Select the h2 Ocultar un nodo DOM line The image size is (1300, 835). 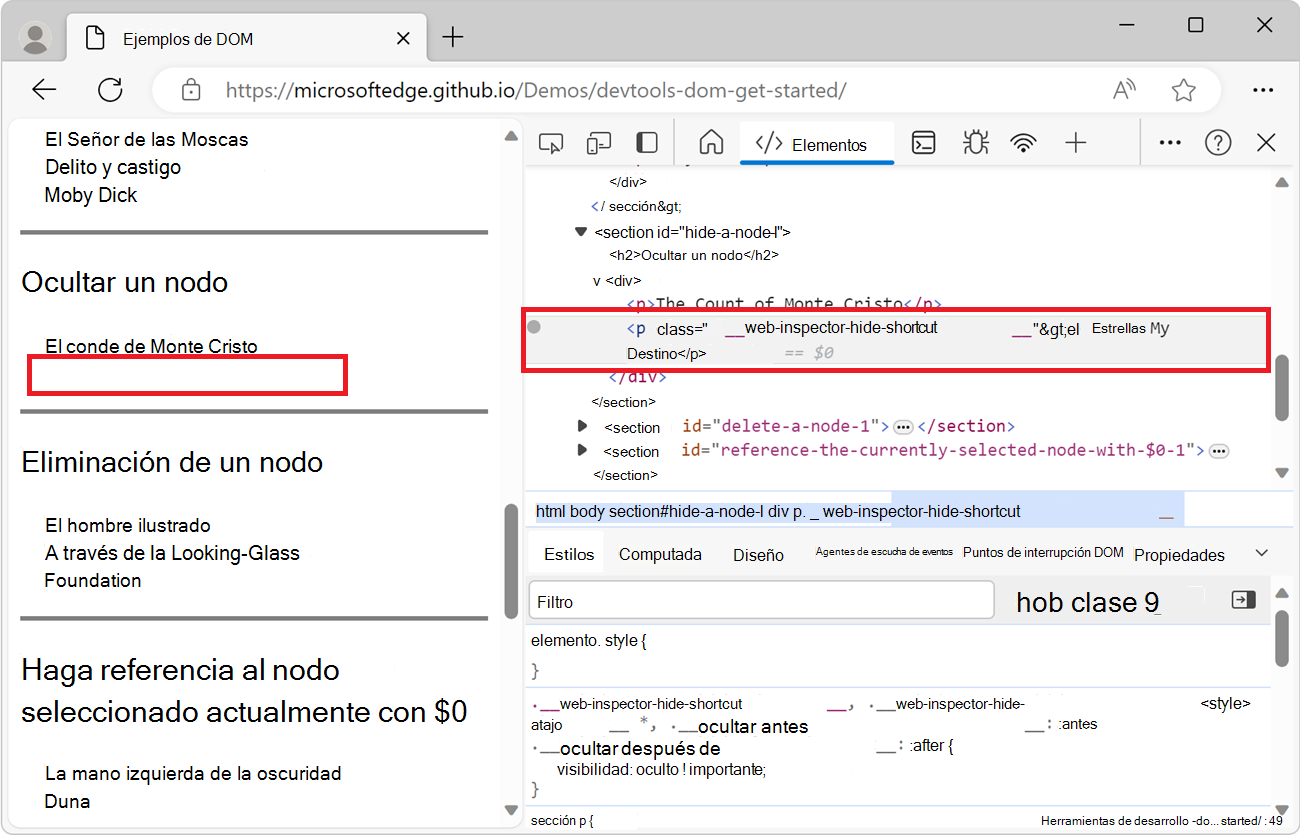[694, 255]
